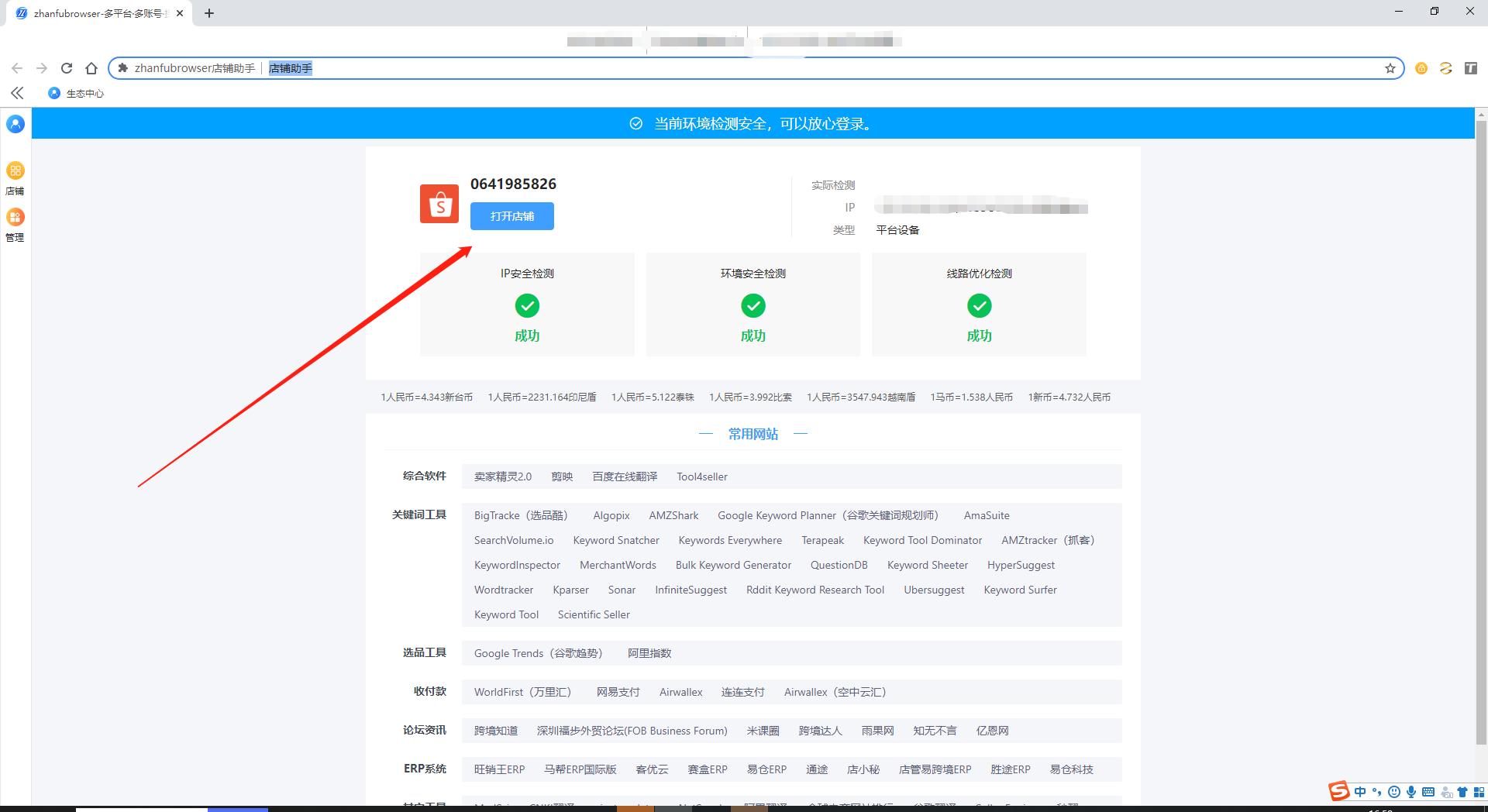
Task: Click the 打开店铺 button
Action: (512, 216)
